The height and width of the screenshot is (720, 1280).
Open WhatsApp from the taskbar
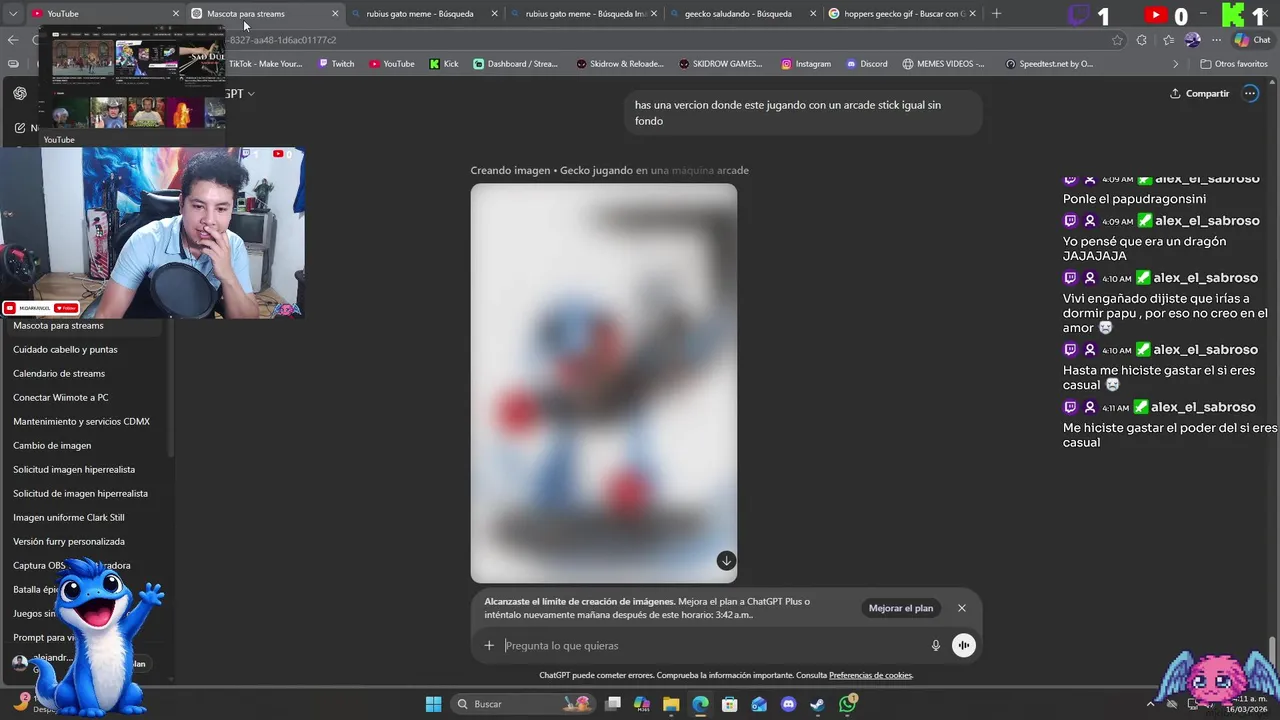848,704
